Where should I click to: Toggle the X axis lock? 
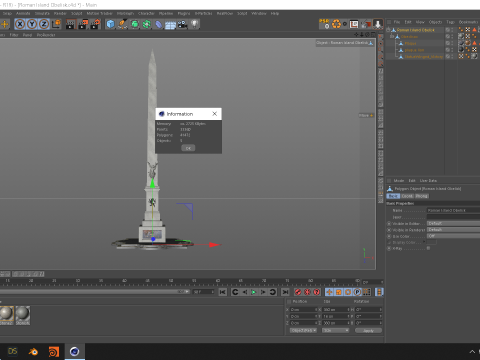[x=20, y=24]
